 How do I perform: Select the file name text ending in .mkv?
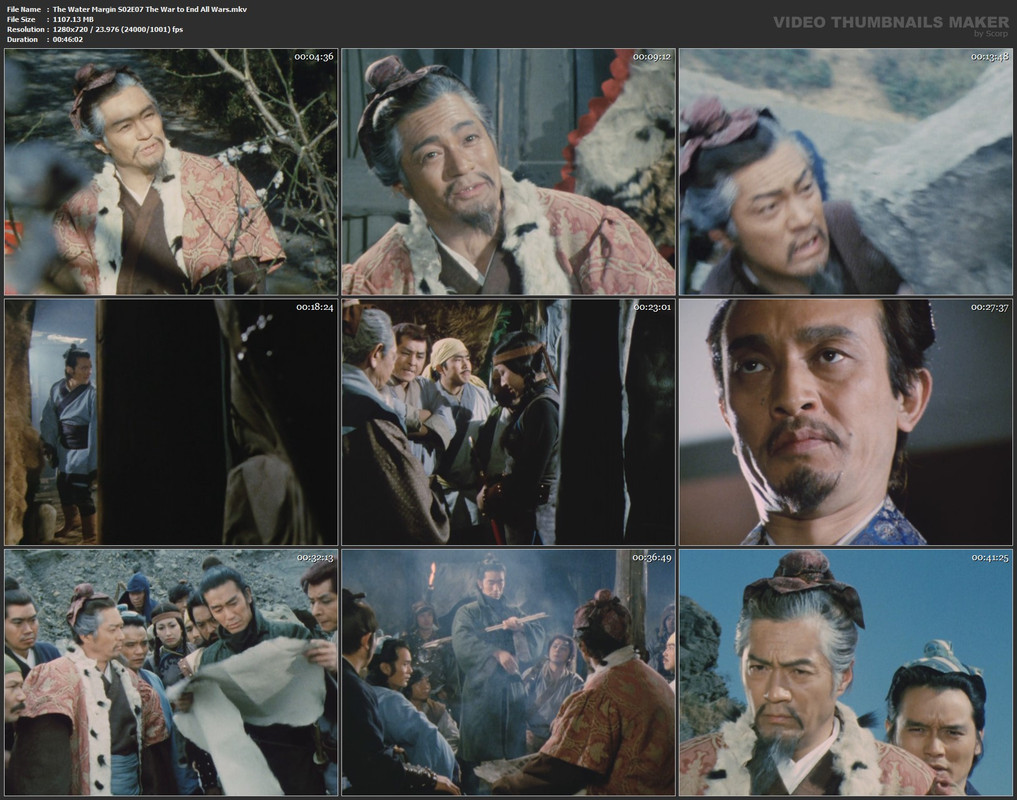150,9
